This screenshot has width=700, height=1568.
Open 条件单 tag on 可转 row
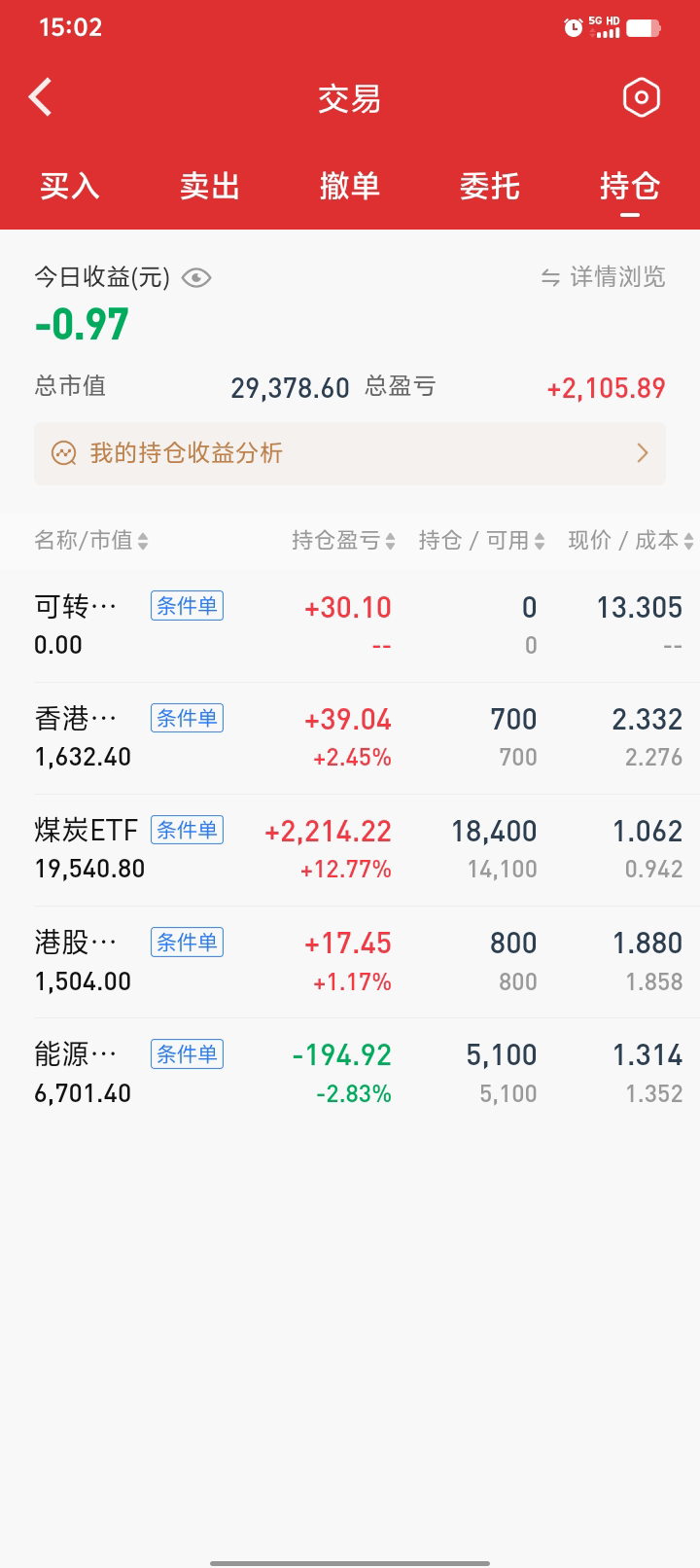pos(187,606)
